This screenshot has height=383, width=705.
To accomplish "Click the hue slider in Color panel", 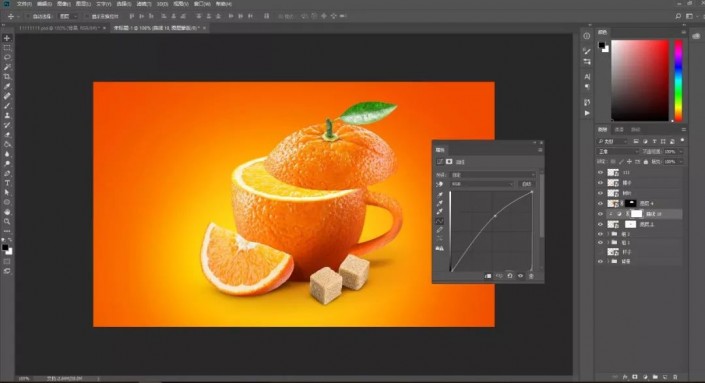I will [x=678, y=80].
